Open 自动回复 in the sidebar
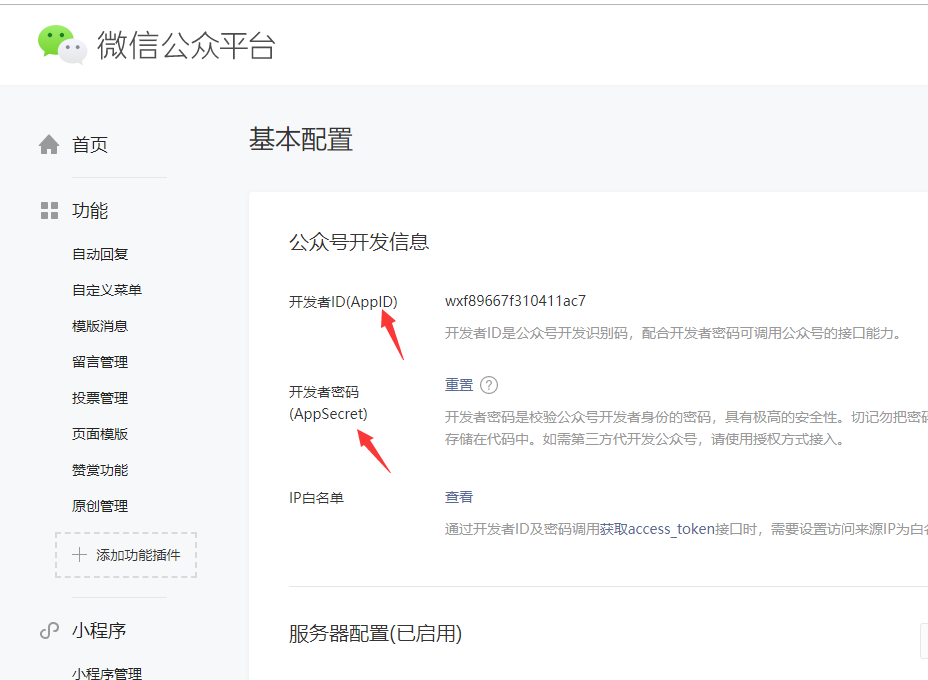 point(100,254)
